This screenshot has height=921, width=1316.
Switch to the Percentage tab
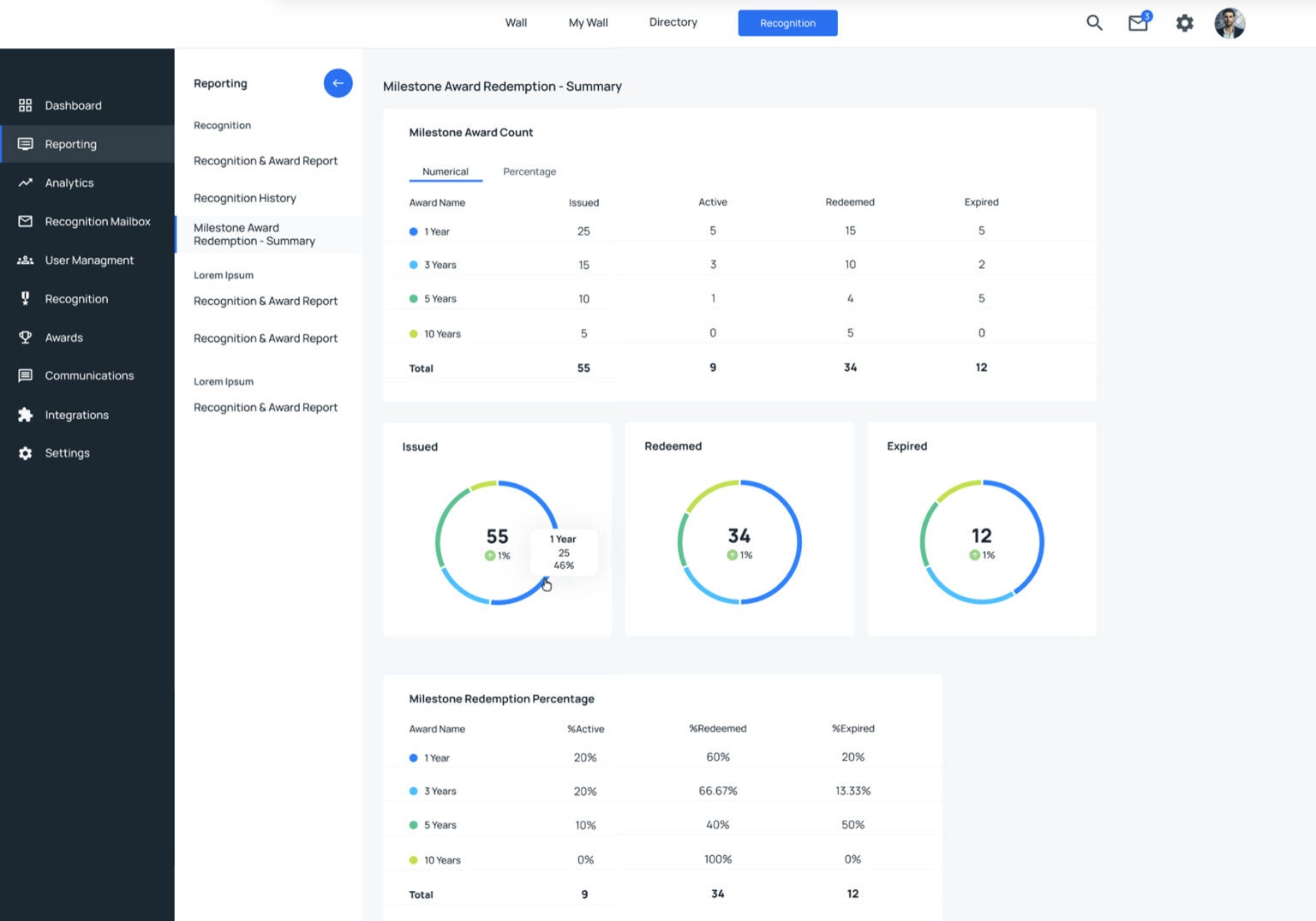(529, 171)
